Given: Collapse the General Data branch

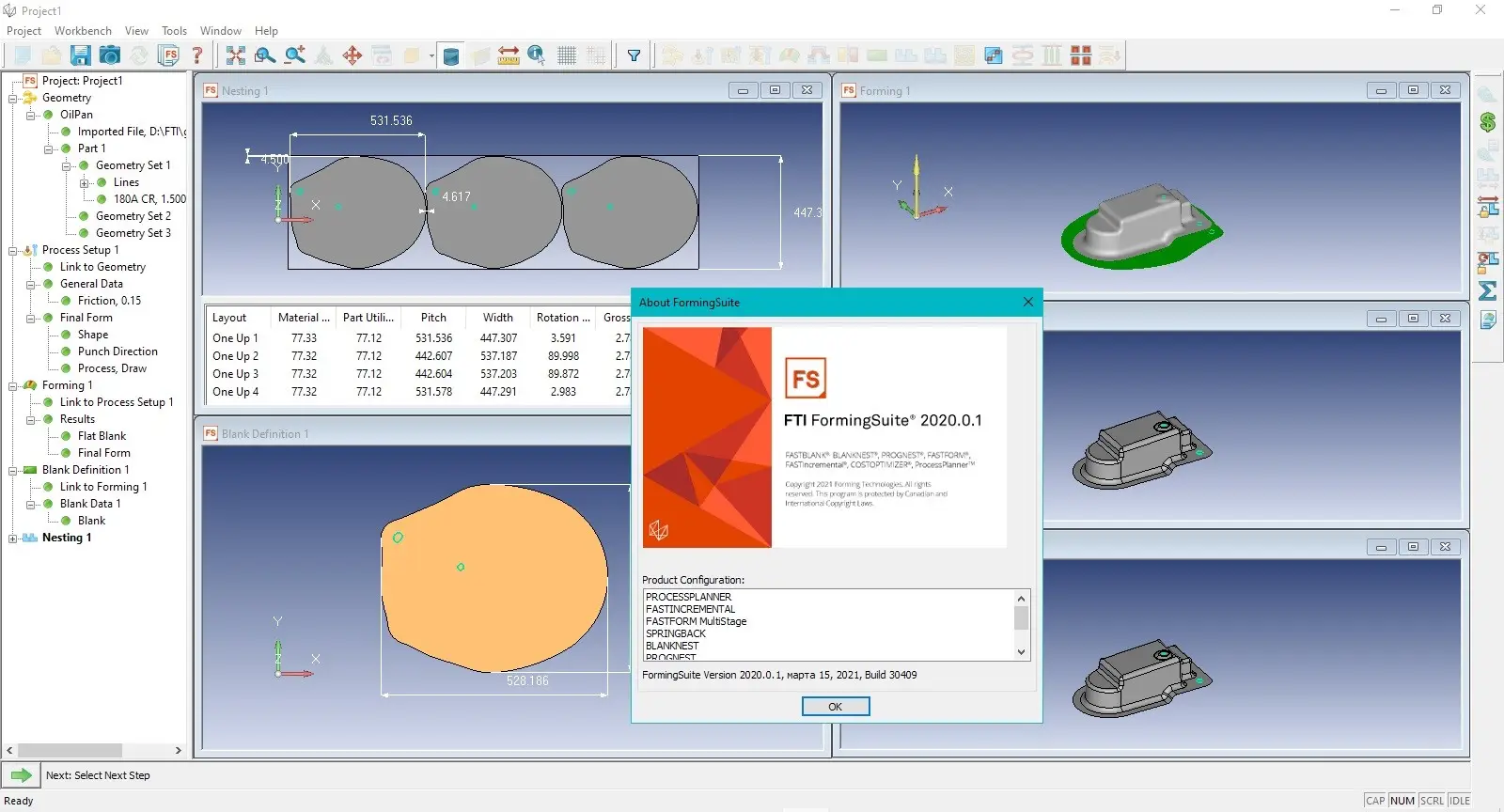Looking at the screenshot, I should 31,284.
